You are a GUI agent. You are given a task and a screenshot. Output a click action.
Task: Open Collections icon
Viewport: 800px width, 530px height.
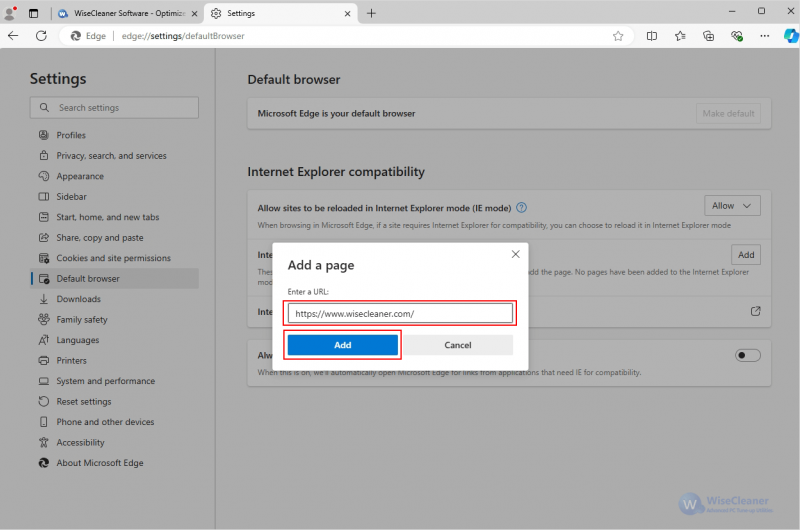(x=708, y=36)
